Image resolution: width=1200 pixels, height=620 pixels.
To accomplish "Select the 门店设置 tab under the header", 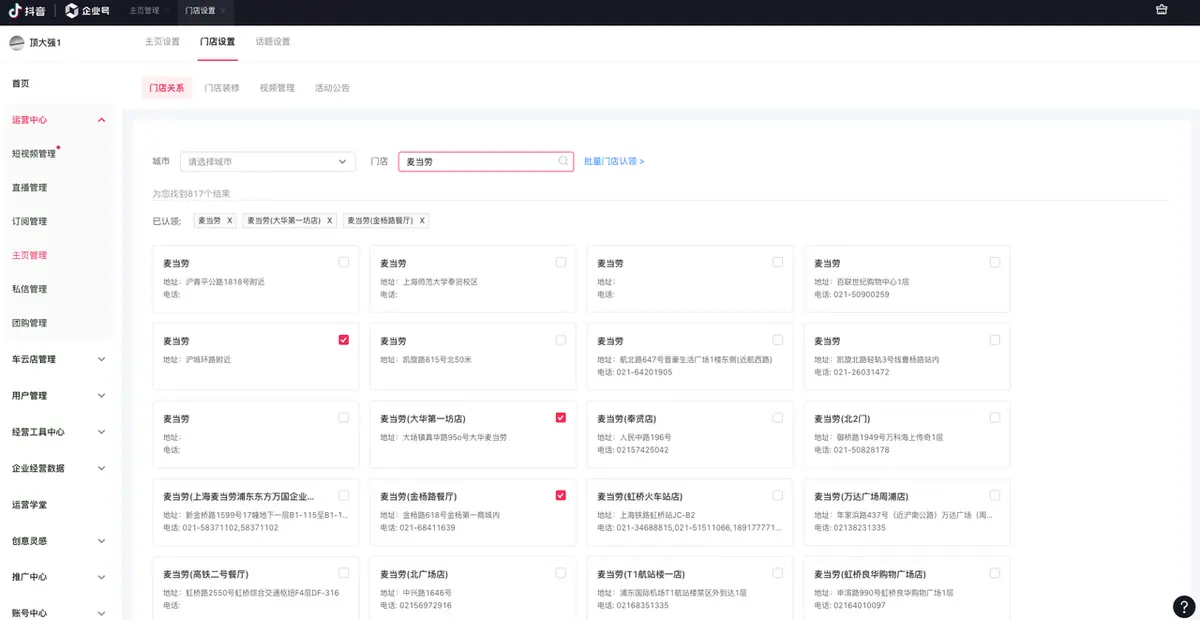I will coord(217,42).
